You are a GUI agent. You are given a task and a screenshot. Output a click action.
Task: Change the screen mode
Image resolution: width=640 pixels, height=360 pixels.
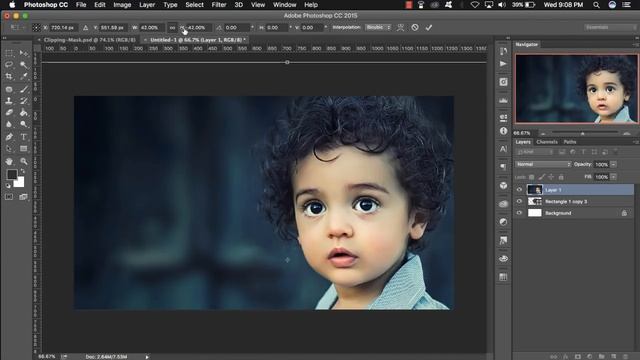coord(23,197)
